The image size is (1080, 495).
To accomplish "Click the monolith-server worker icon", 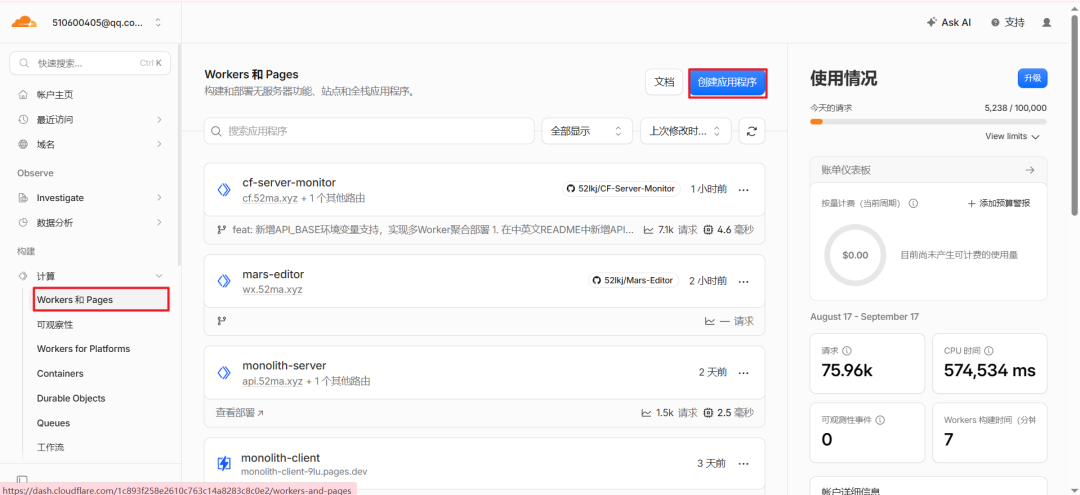I will [224, 372].
